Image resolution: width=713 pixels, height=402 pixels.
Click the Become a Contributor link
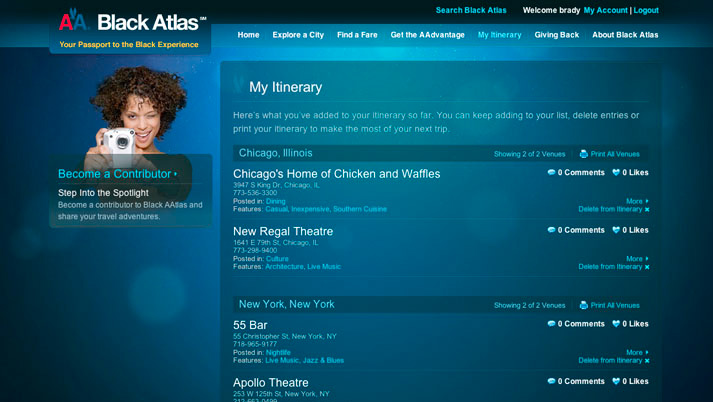117,174
